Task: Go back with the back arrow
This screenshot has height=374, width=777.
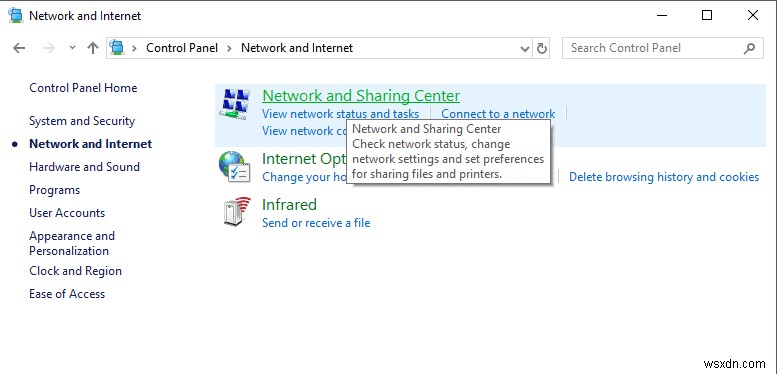Action: pos(19,48)
